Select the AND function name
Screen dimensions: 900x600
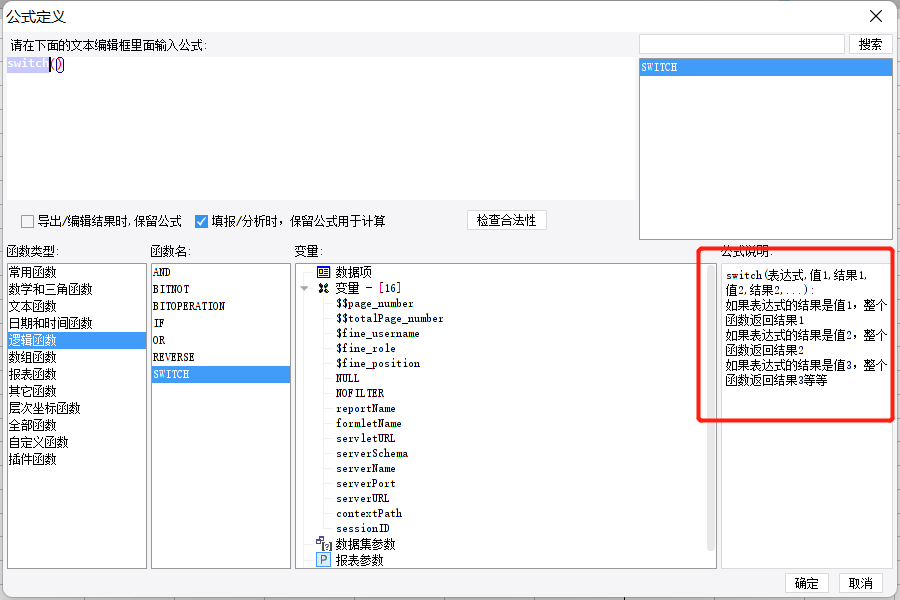tap(221, 272)
